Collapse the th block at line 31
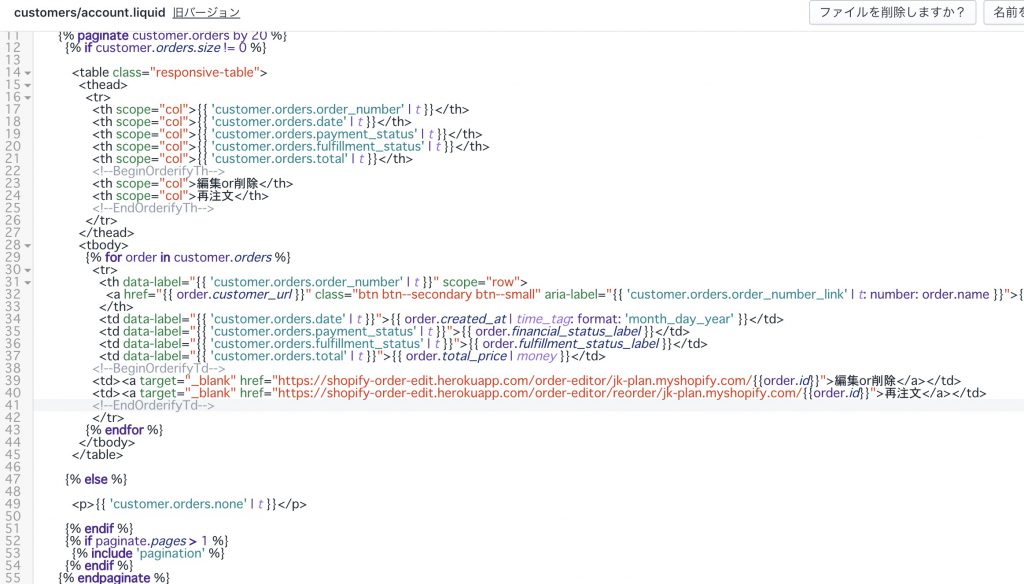 pyautogui.click(x=28, y=283)
